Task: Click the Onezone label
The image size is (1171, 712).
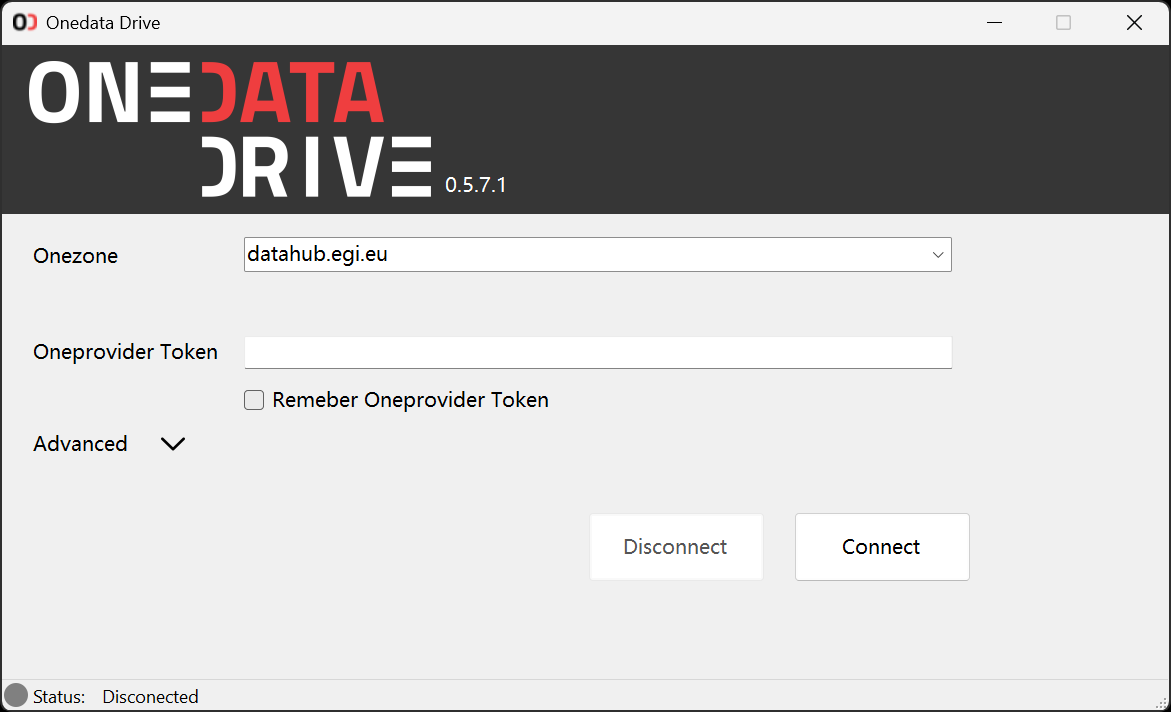Action: (x=75, y=256)
